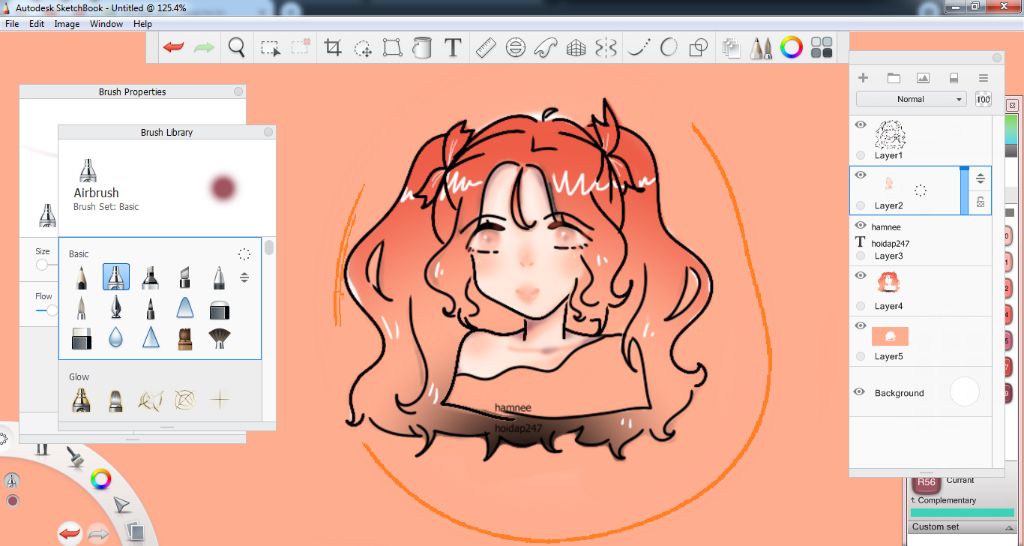Viewport: 1024px width, 546px height.
Task: Click the Brush Library scrollbar
Action: coord(269,248)
